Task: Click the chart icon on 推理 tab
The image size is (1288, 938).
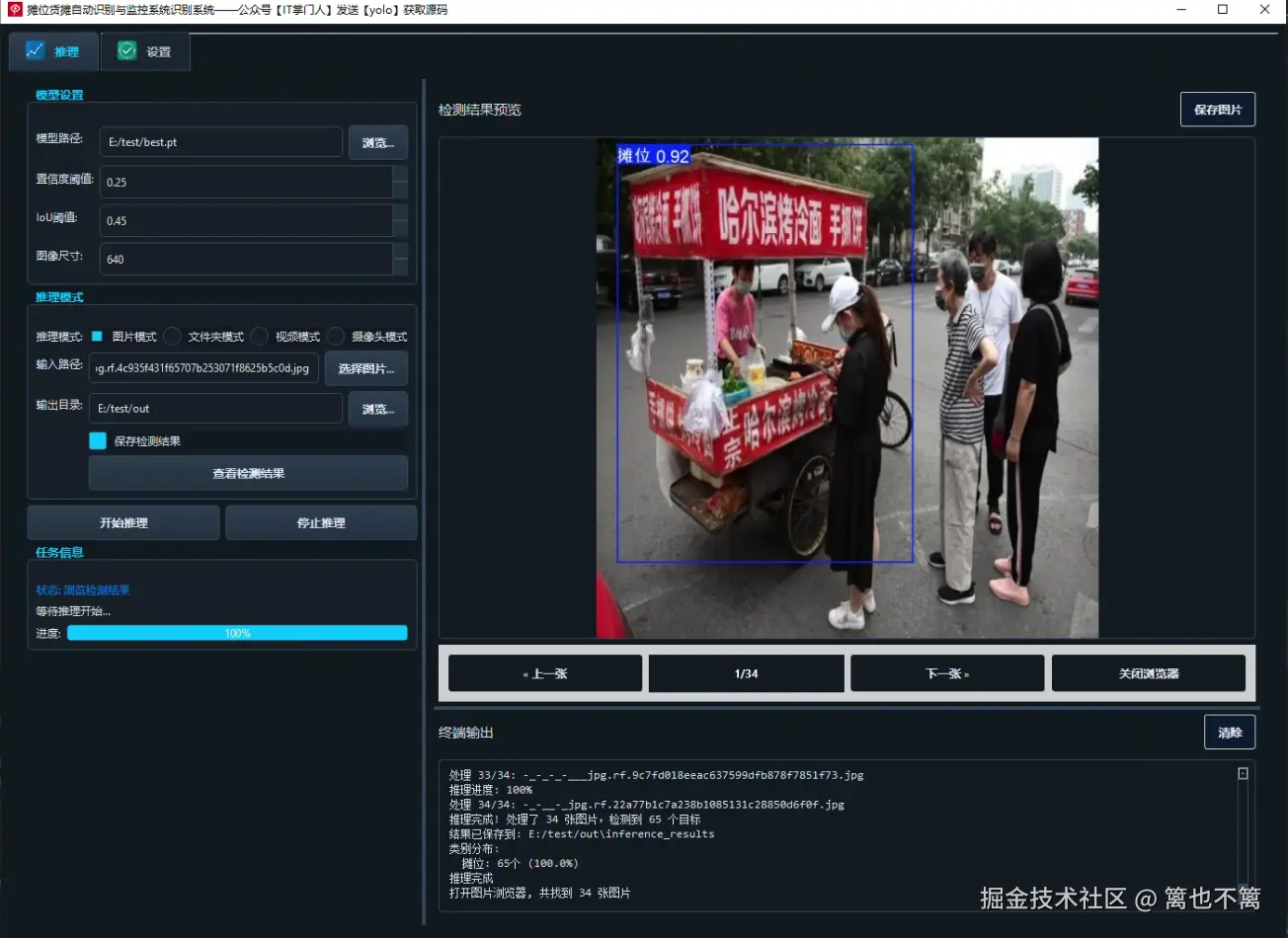Action: [x=36, y=50]
